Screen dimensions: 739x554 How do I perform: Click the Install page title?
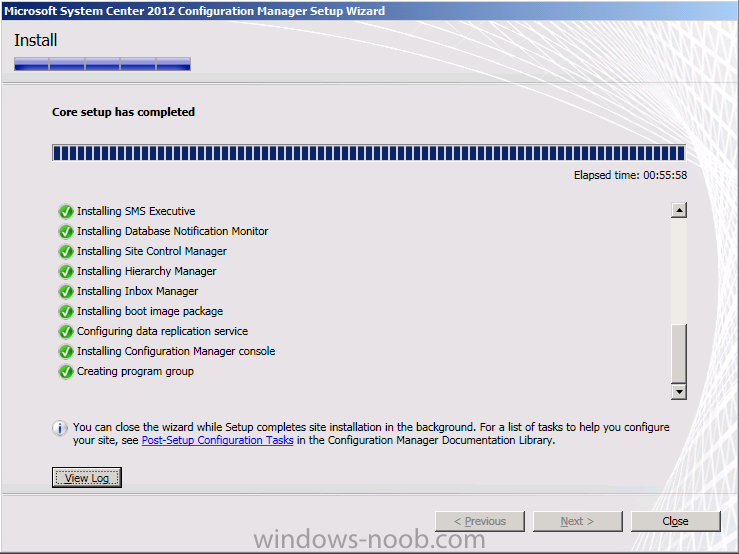click(x=35, y=40)
